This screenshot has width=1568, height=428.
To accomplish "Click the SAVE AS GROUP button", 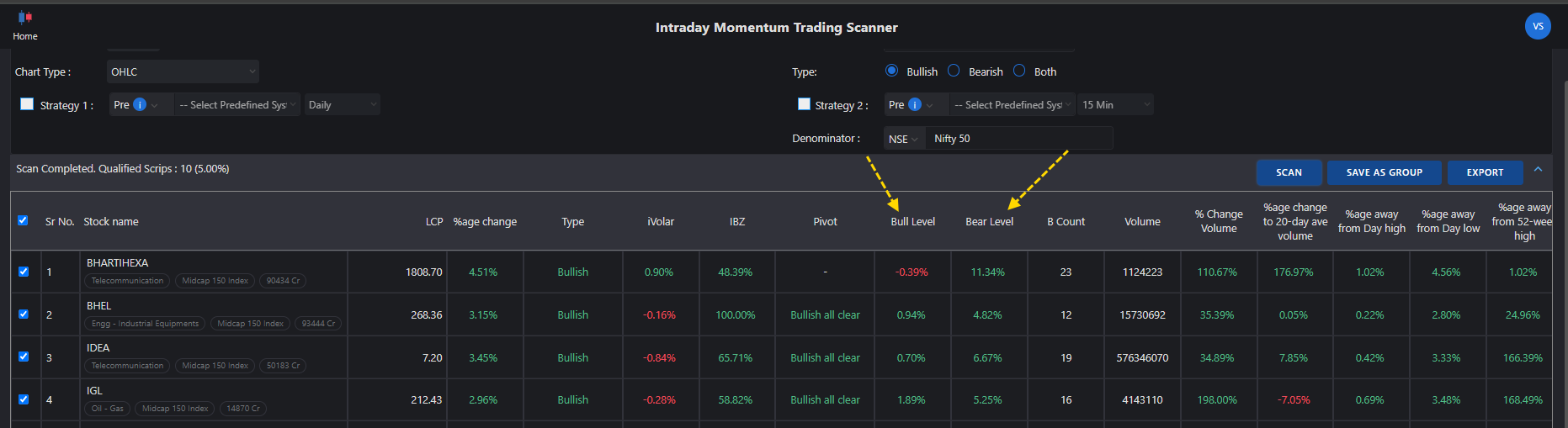I will pyautogui.click(x=1384, y=172).
